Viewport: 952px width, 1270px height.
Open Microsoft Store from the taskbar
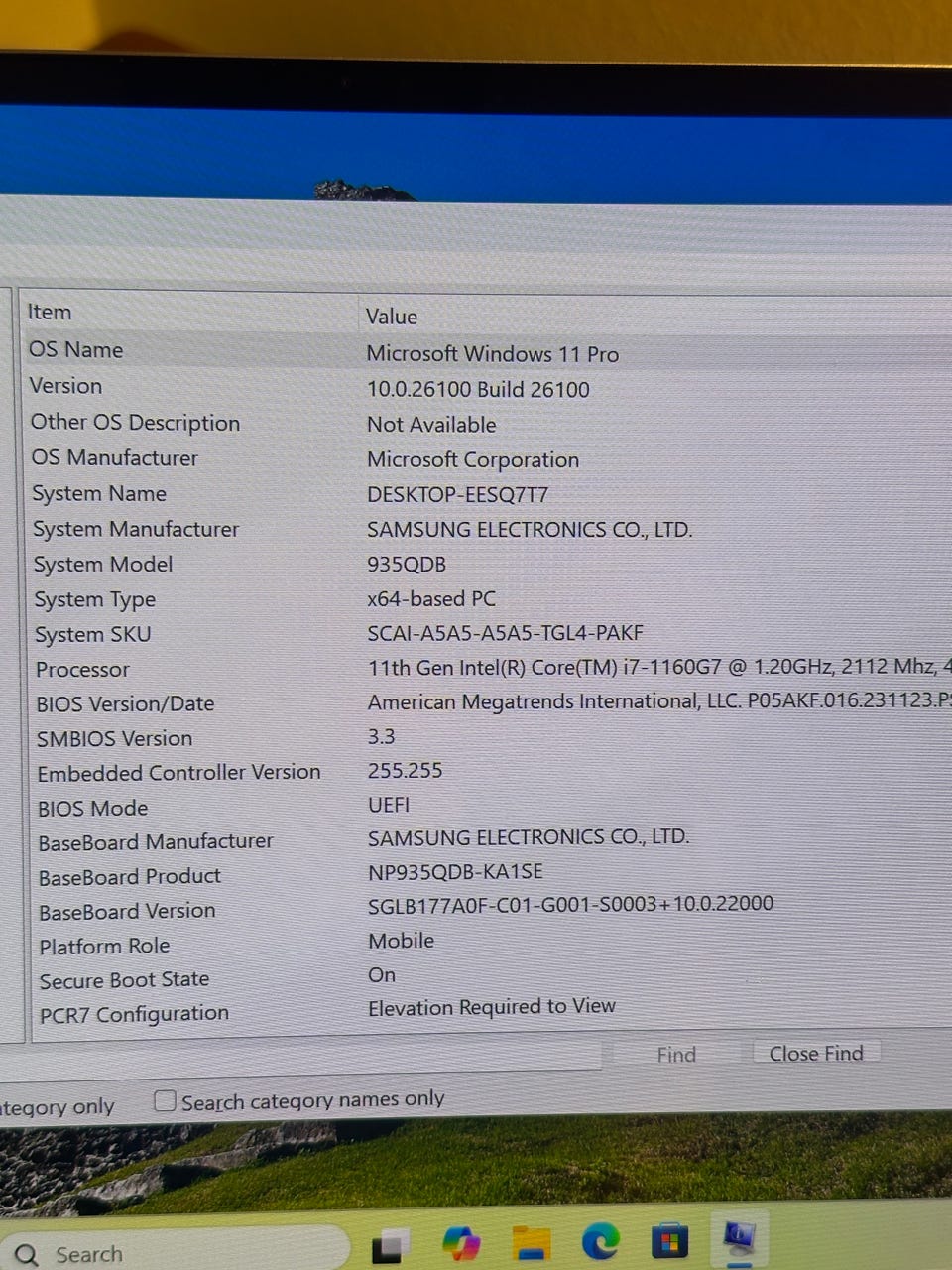669,1239
